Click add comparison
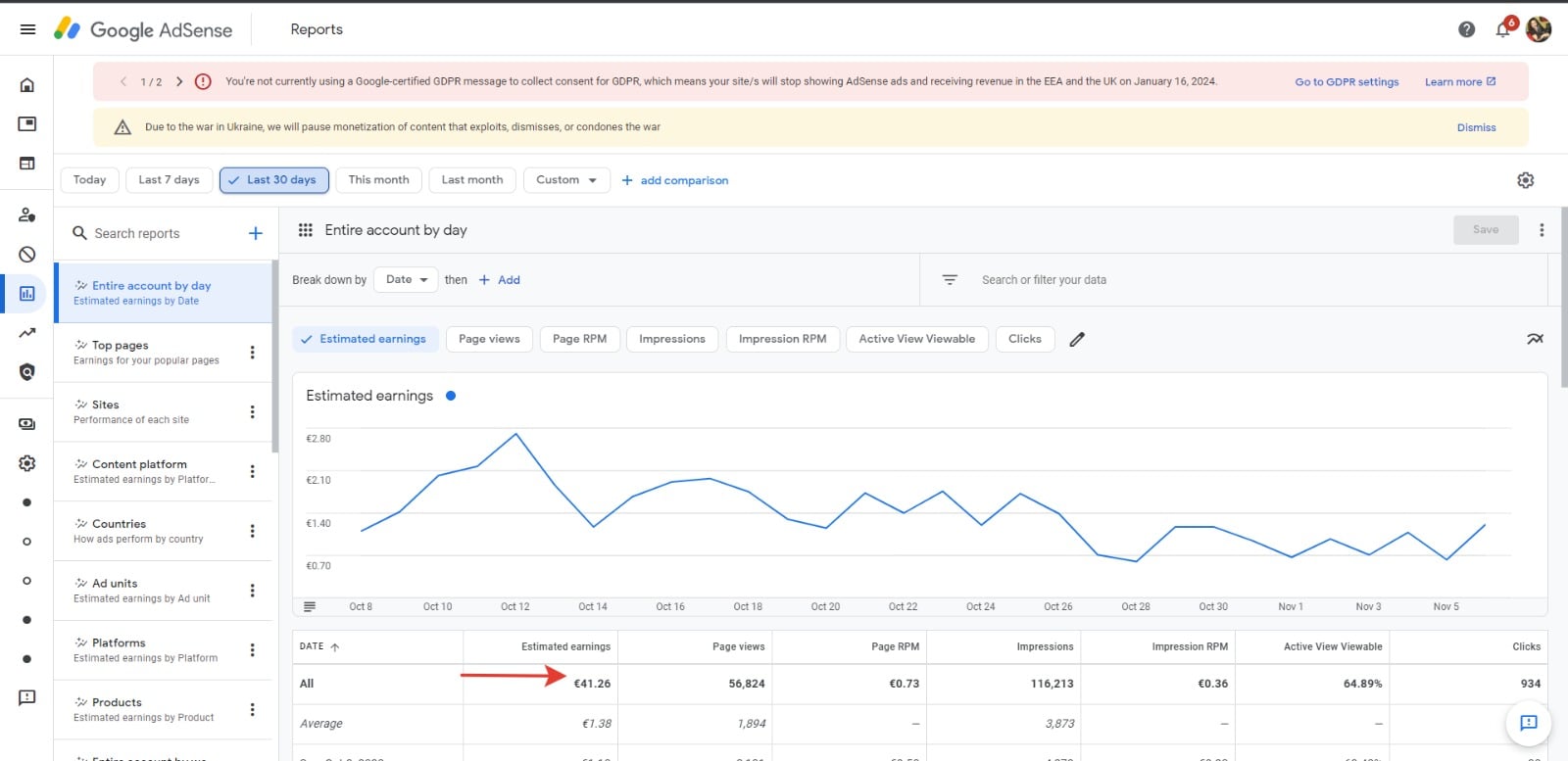 pyautogui.click(x=675, y=180)
